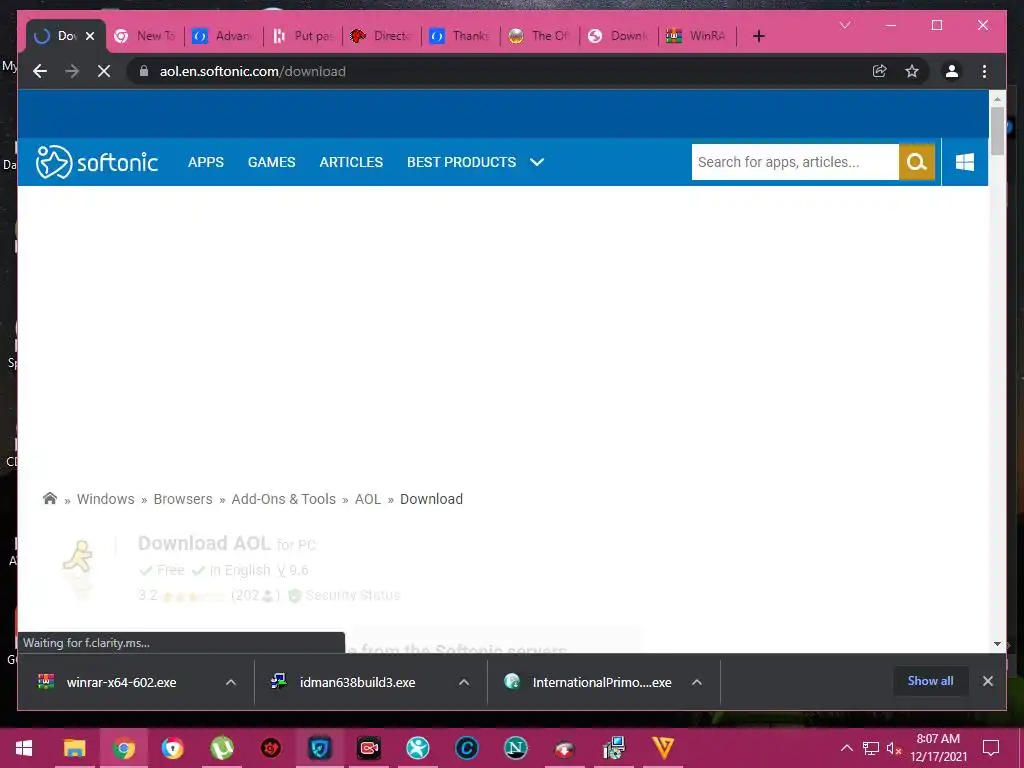This screenshot has width=1024, height=768.
Task: Open the N app icon in taskbar
Action: click(x=515, y=748)
